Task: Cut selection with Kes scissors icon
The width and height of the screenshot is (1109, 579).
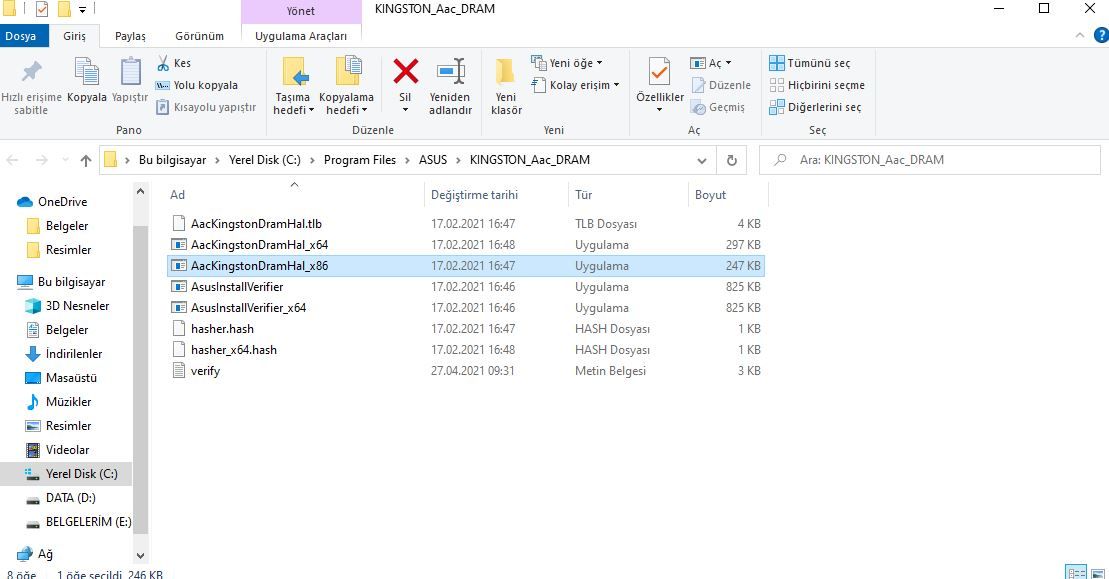Action: coord(173,63)
